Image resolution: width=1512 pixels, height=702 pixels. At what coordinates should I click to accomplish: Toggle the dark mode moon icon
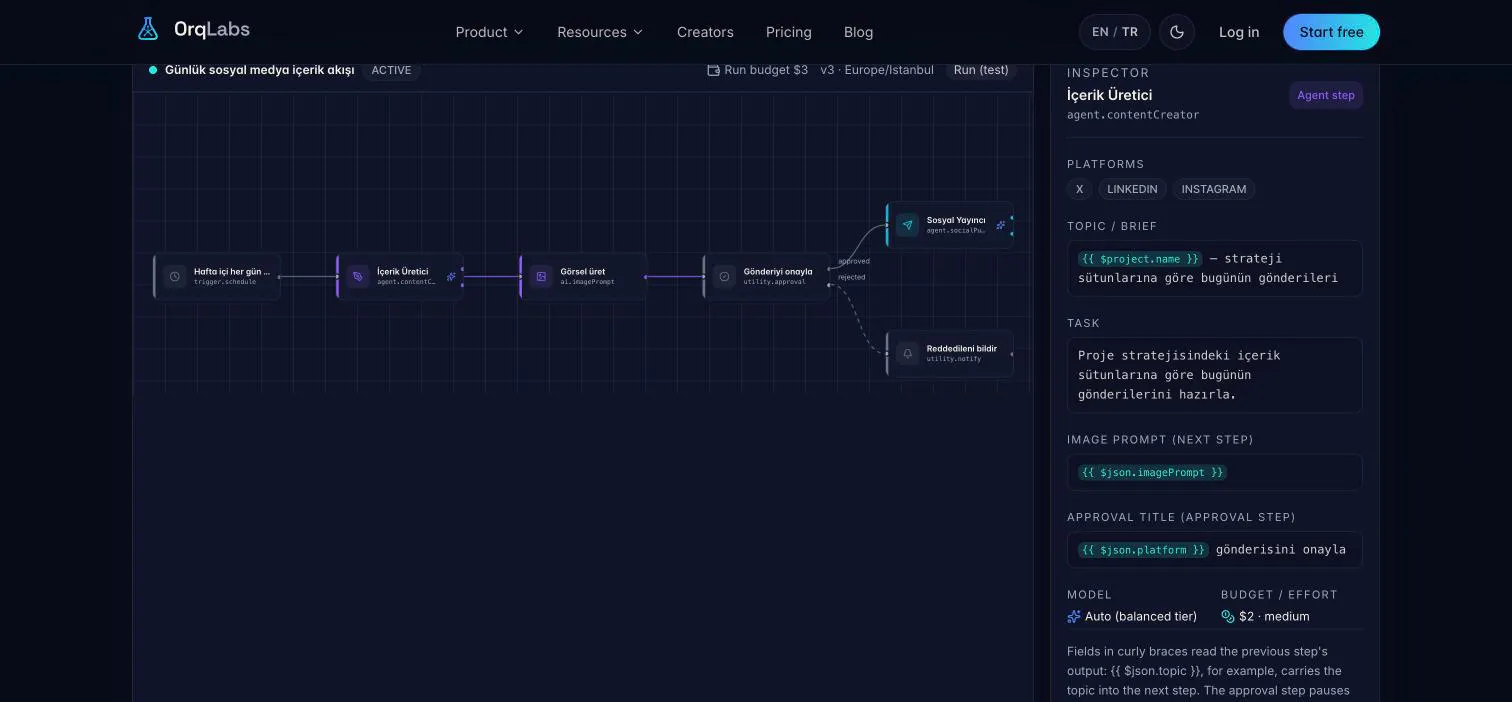point(1177,32)
